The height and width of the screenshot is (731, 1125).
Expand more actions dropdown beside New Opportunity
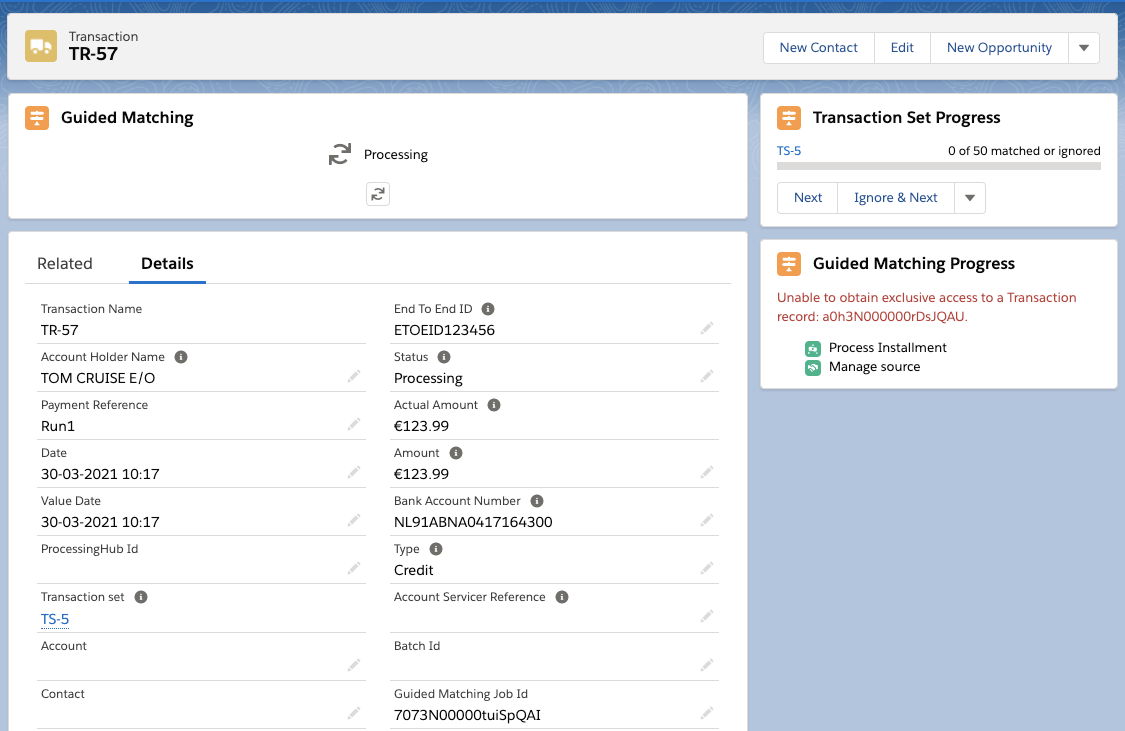[1084, 48]
